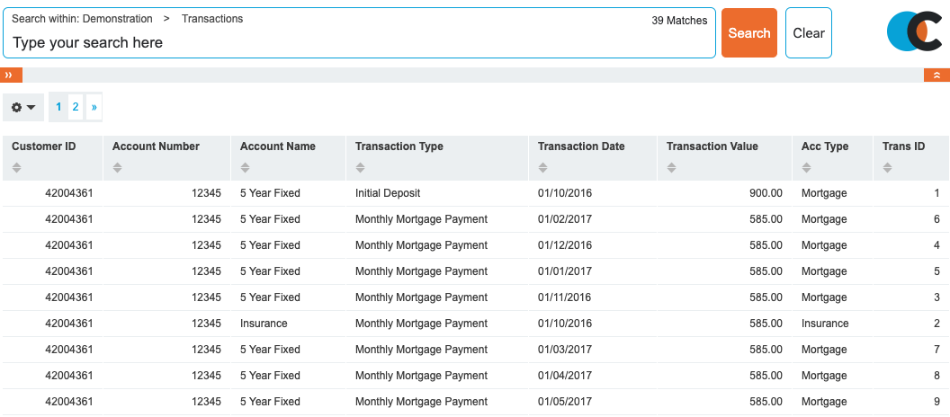Go to page 2 of results

click(75, 107)
